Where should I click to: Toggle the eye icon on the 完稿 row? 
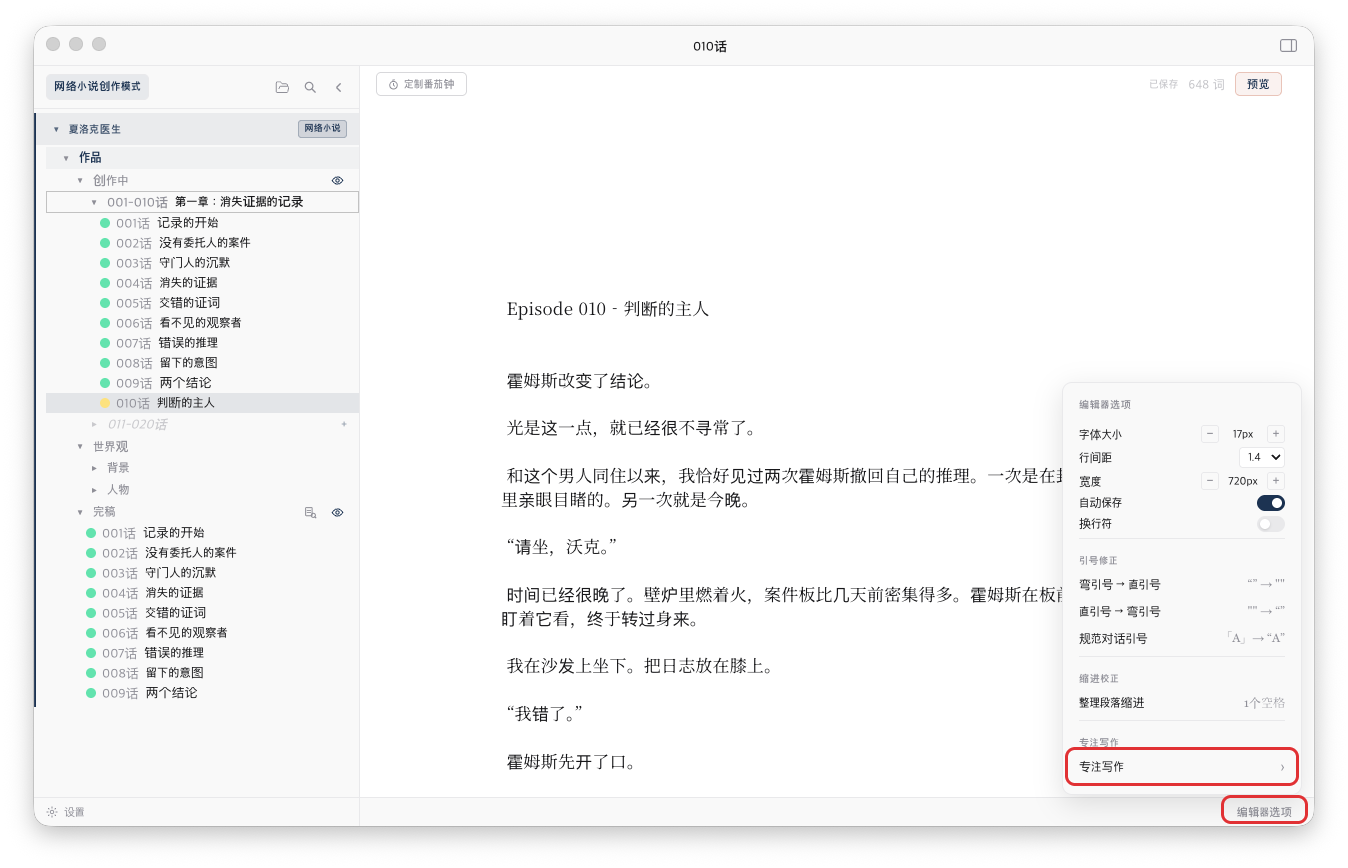(337, 512)
